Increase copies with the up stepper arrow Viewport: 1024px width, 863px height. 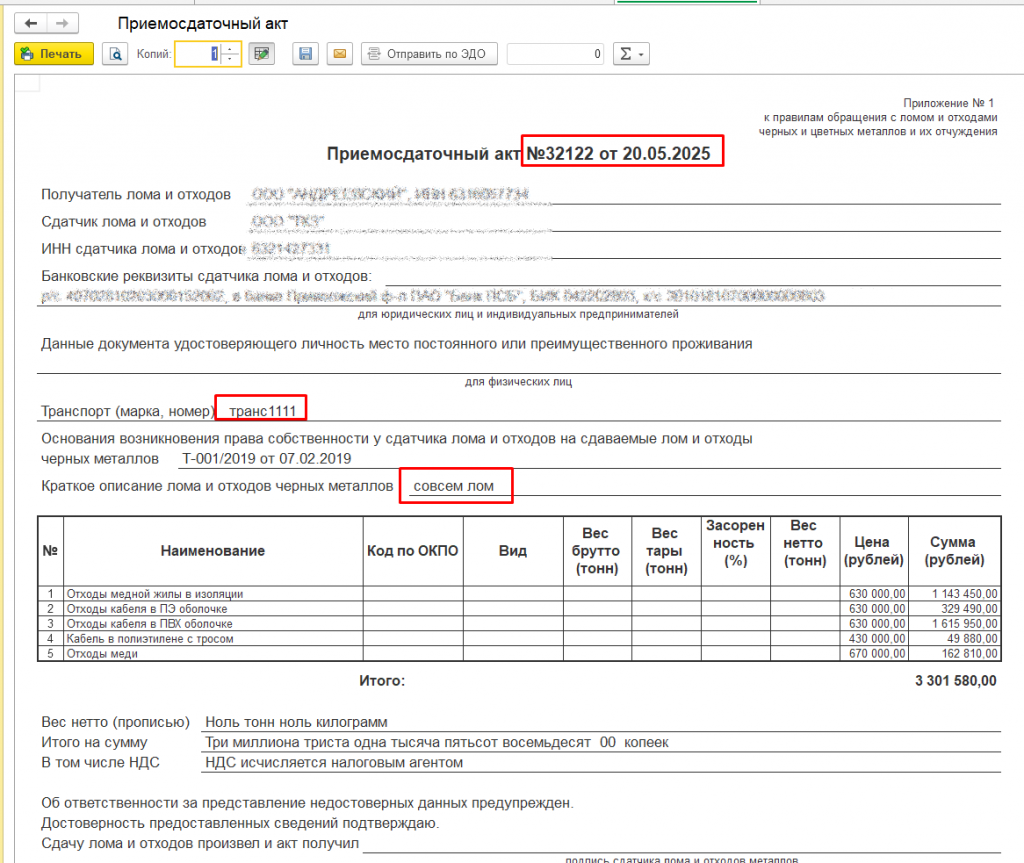(231, 48)
